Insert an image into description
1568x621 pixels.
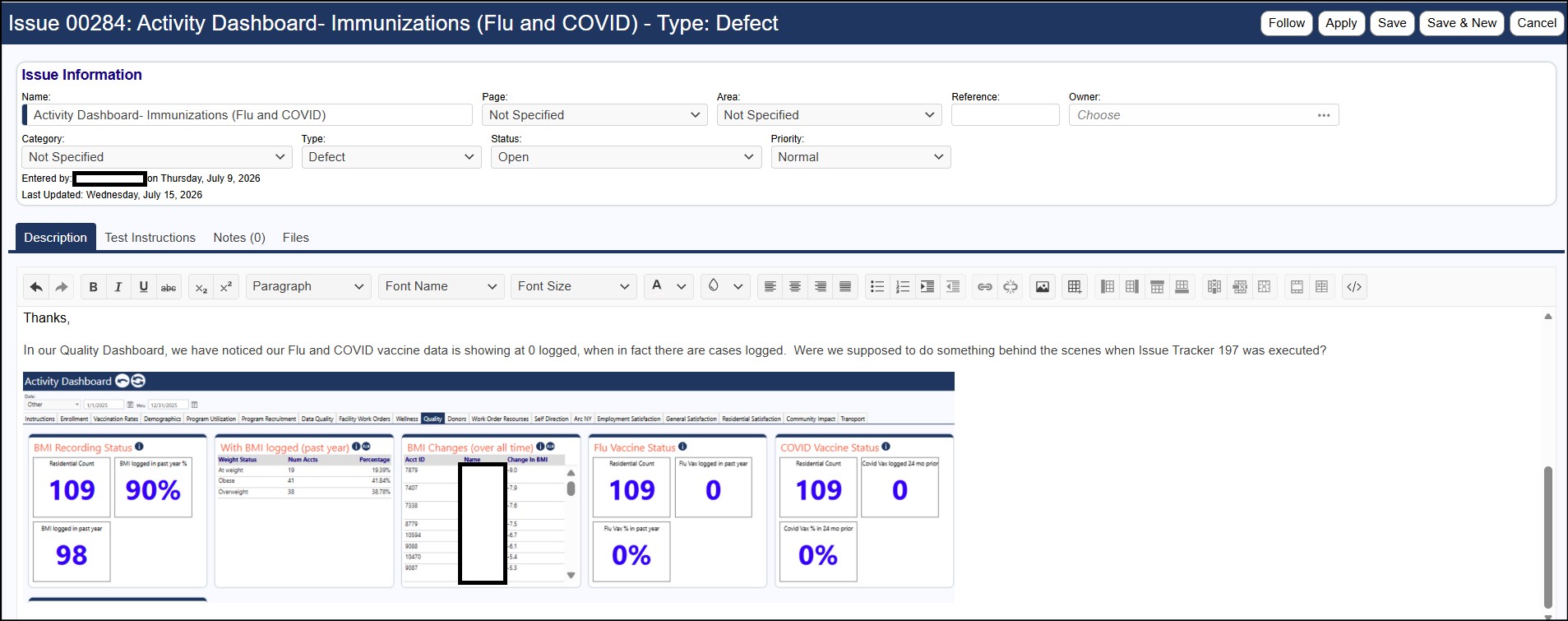tap(1043, 287)
